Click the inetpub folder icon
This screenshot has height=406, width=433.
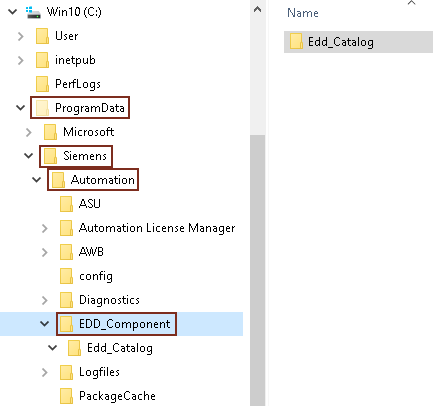[x=42, y=60]
